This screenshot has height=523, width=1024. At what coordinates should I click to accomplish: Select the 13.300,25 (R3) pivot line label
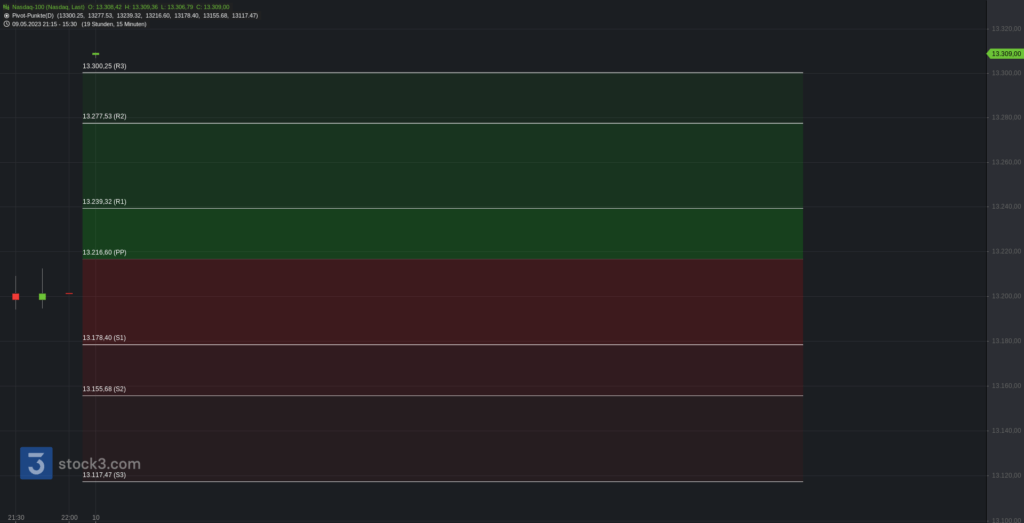tap(104, 66)
